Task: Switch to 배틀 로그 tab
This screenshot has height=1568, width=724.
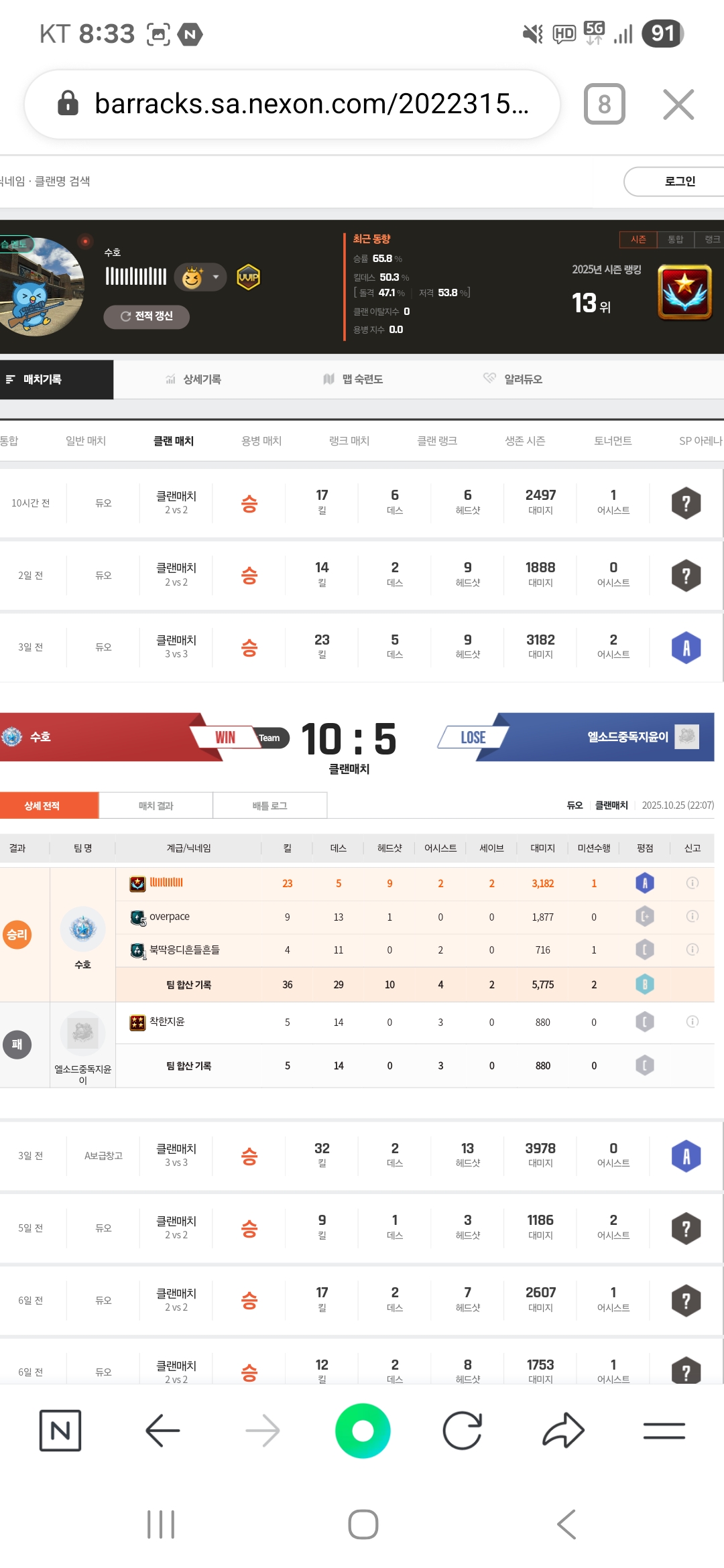Action: 269,805
